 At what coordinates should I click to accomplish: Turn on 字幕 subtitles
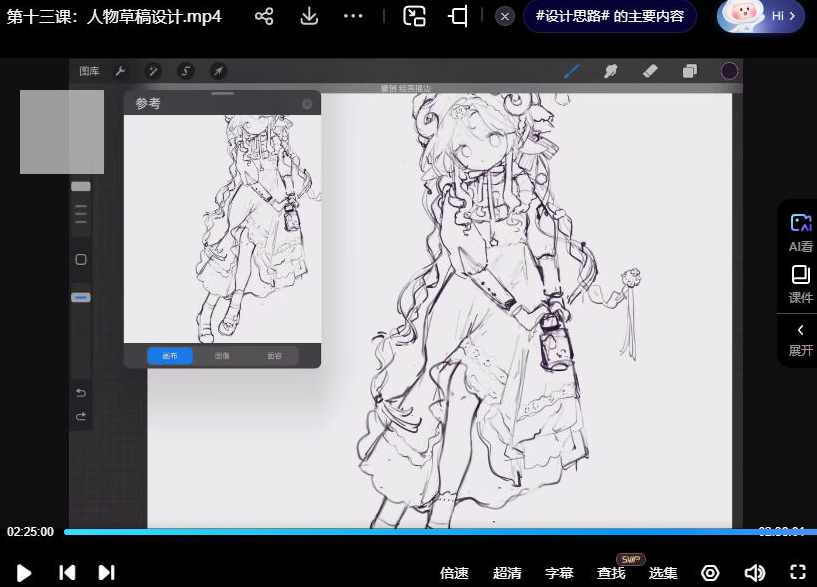coord(559,572)
